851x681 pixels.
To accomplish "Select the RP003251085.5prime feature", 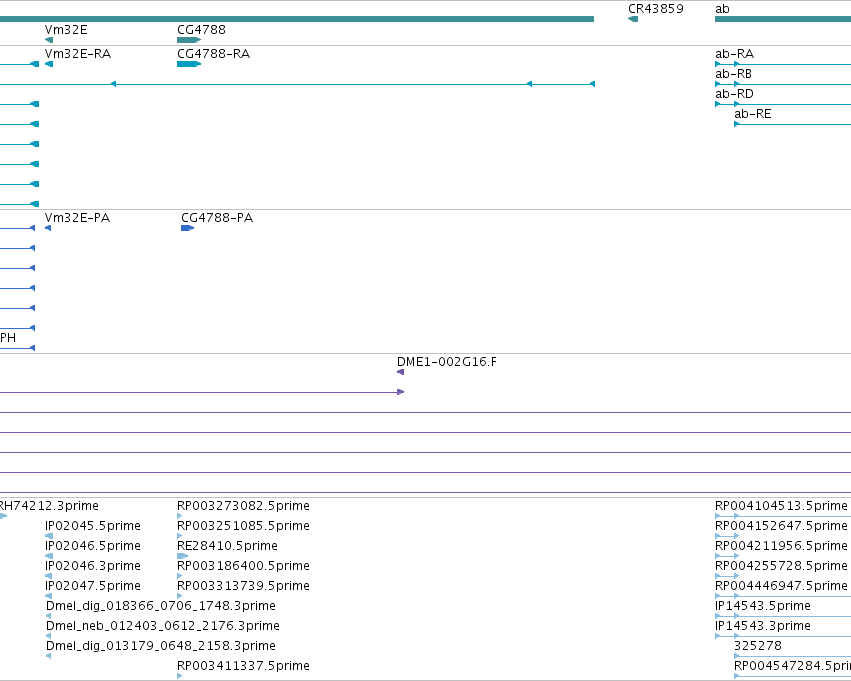I will pos(243,526).
